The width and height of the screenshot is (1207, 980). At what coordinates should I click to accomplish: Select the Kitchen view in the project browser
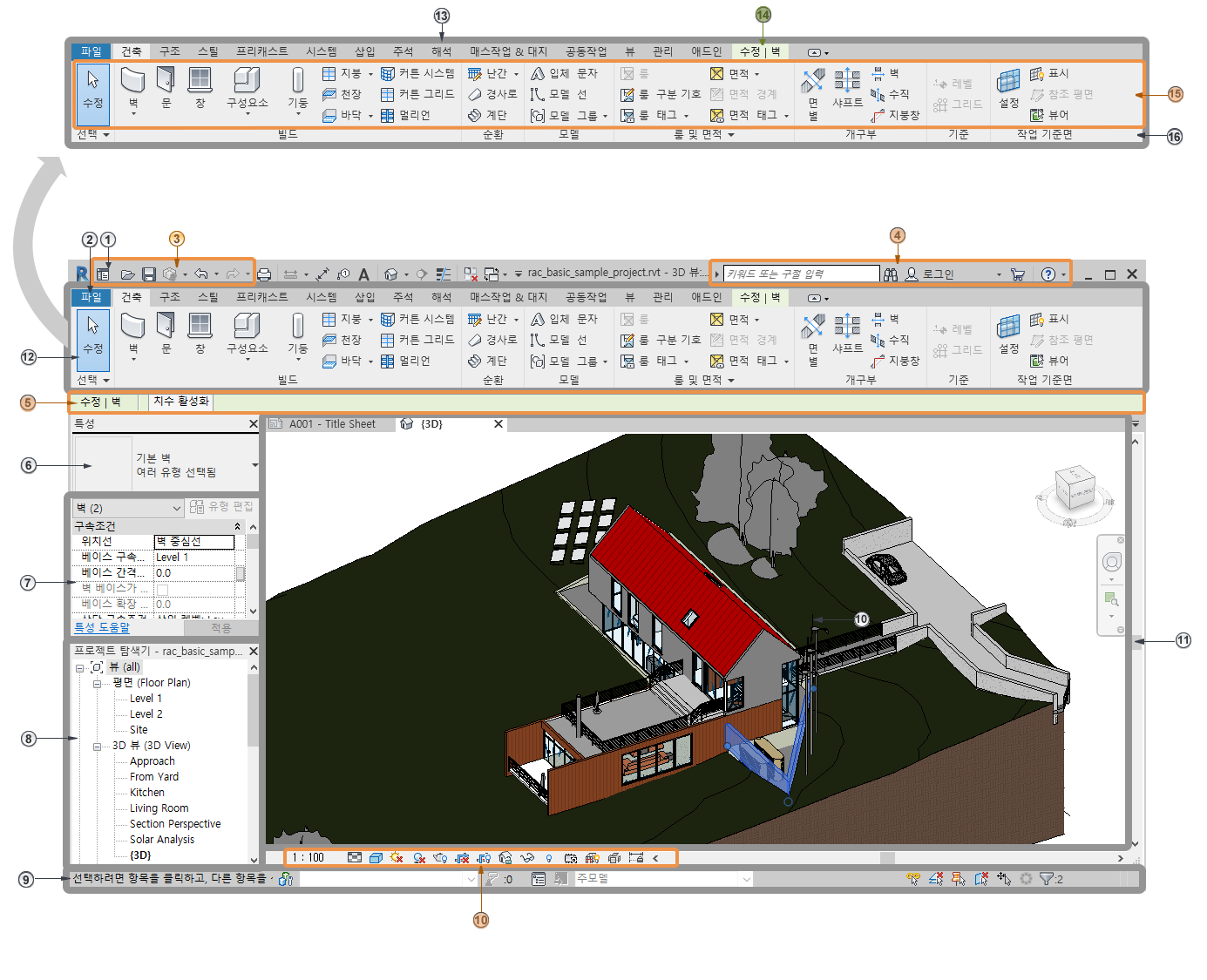pos(146,793)
